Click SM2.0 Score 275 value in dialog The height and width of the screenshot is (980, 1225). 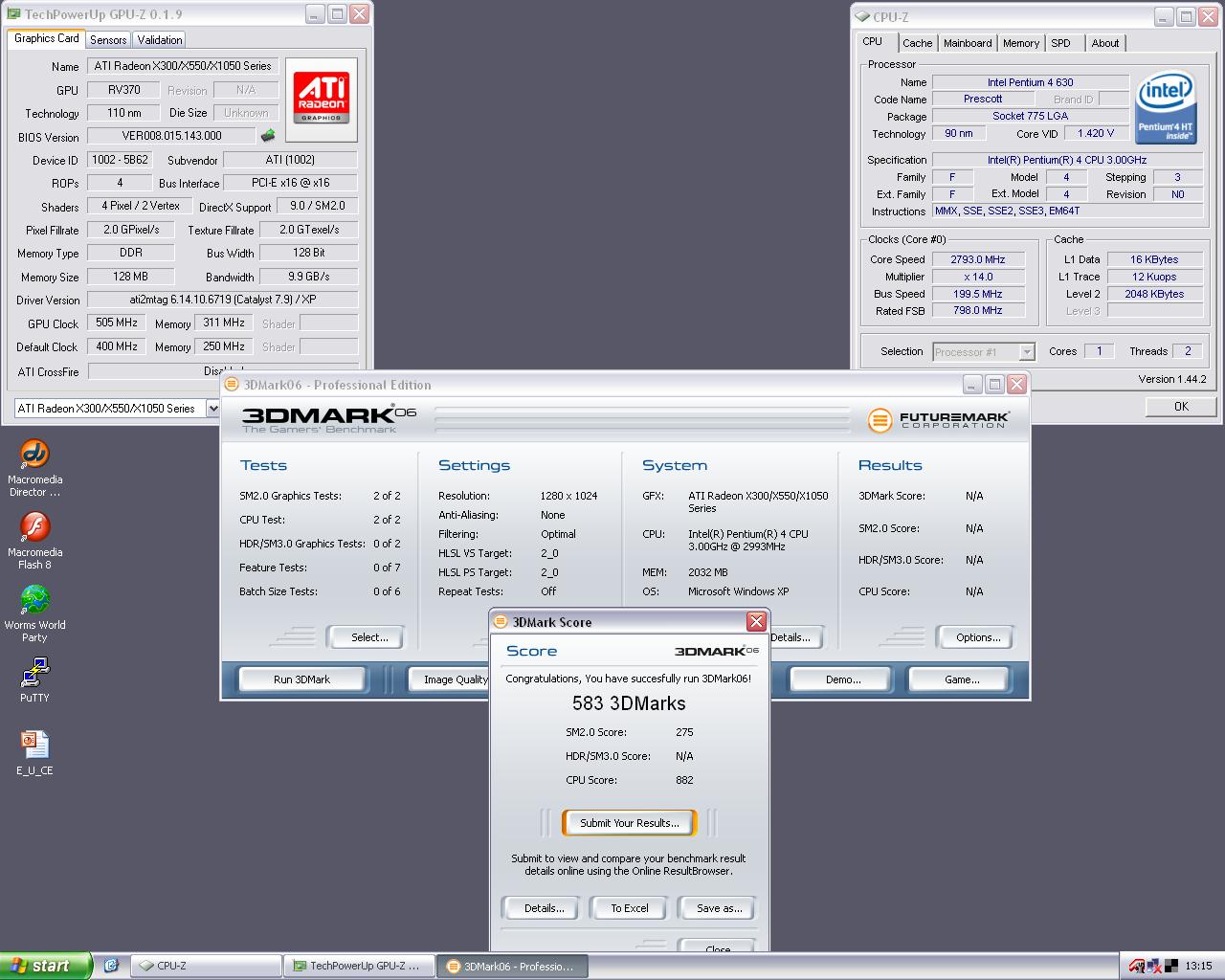tap(684, 732)
